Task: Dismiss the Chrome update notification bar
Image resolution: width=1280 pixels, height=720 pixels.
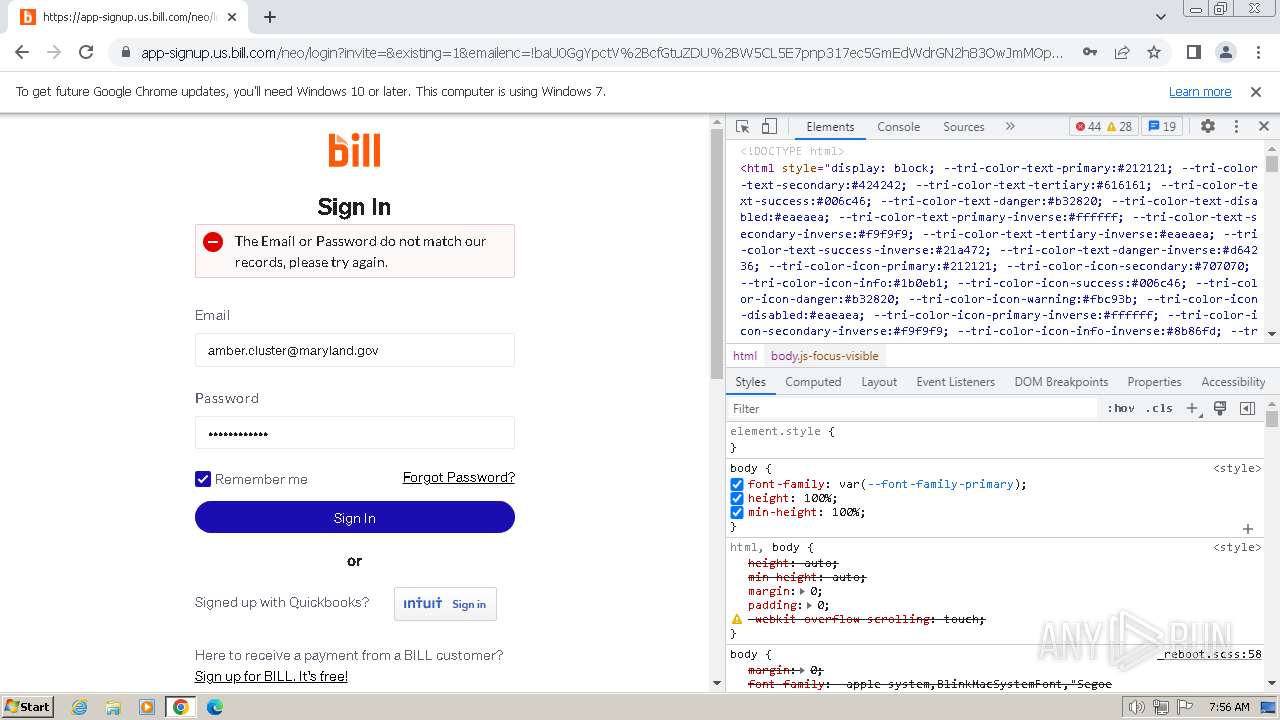Action: coord(1256,91)
